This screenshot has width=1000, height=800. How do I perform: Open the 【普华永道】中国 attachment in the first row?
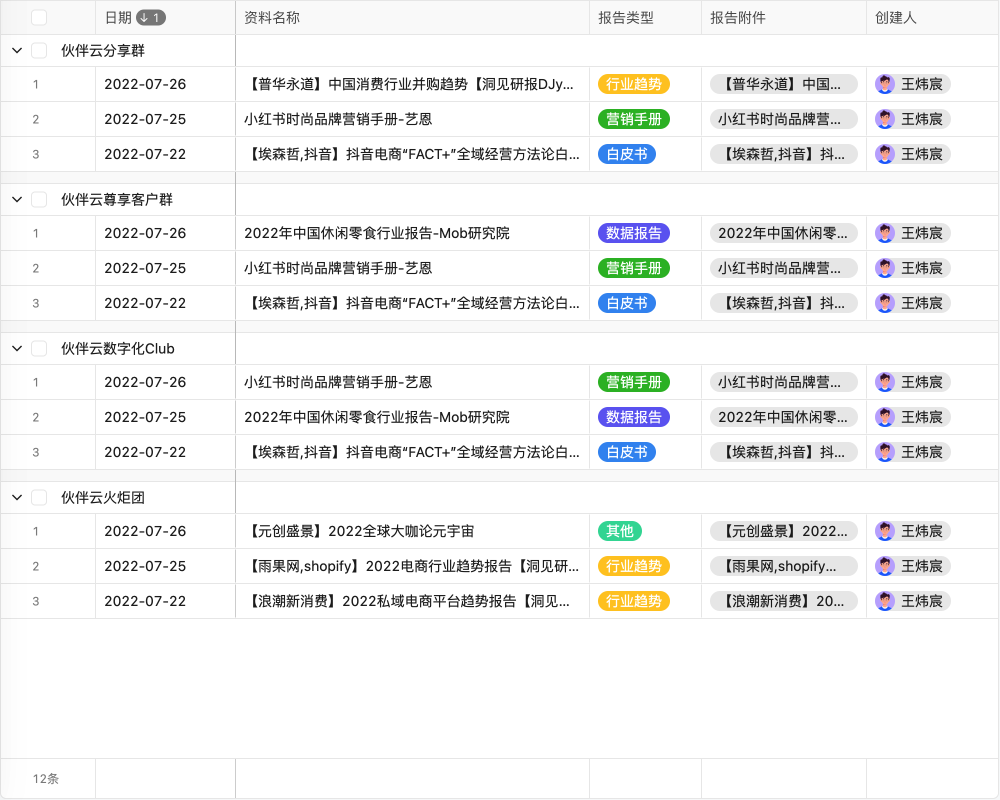(x=782, y=84)
